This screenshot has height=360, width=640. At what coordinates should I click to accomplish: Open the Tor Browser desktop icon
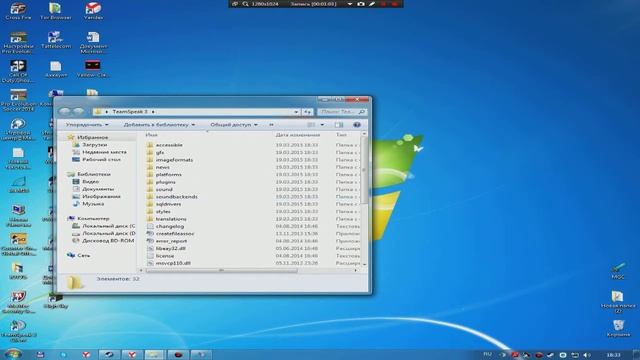pos(56,11)
